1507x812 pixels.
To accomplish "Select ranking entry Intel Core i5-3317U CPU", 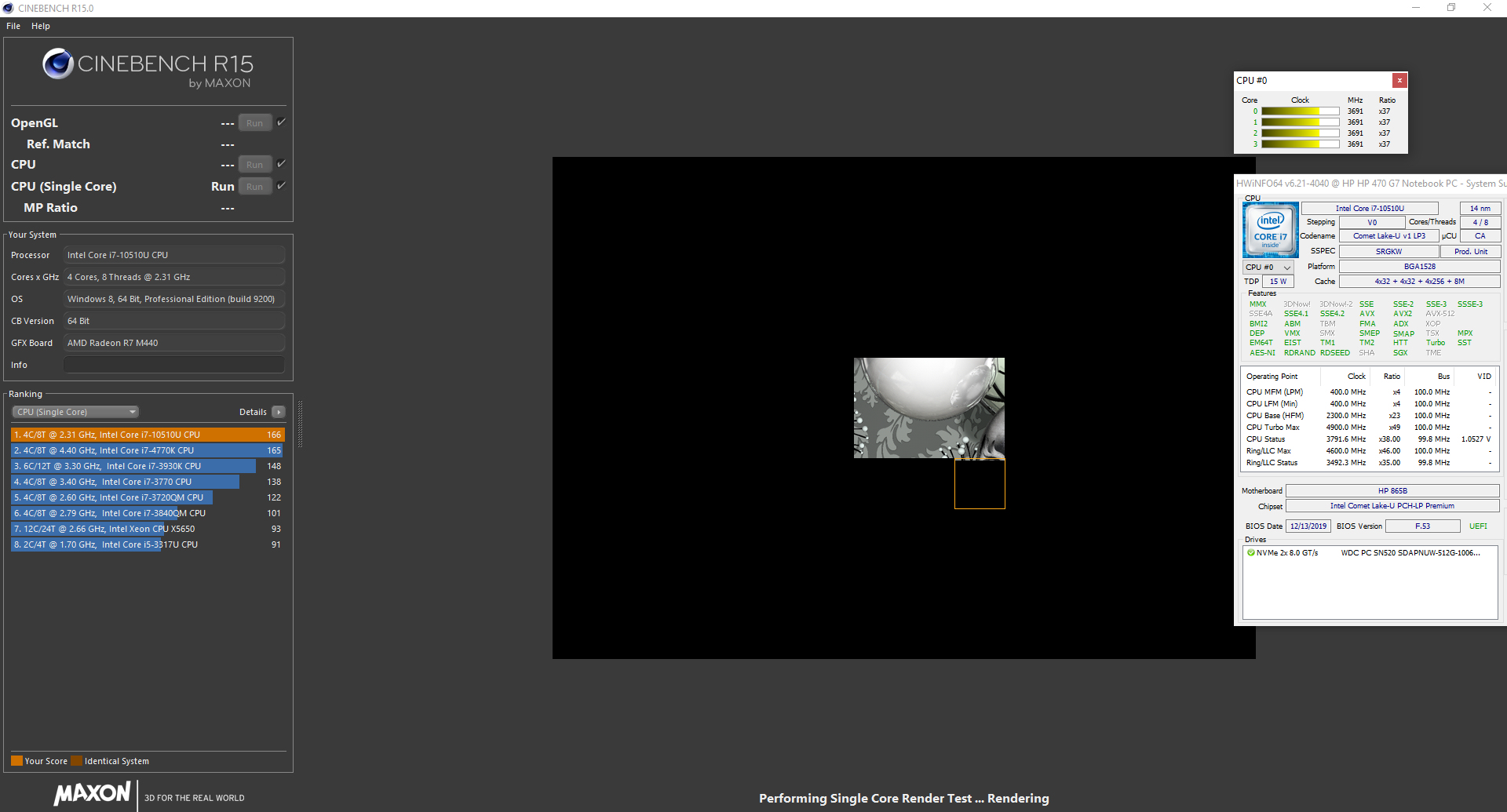I will point(148,544).
